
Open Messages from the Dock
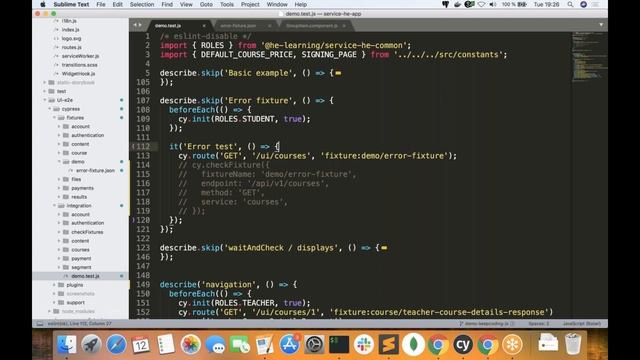click(x=215, y=344)
